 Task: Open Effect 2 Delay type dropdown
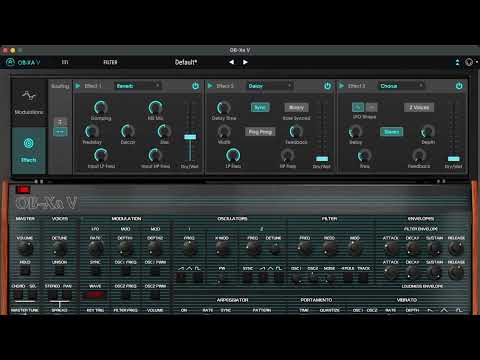(270, 86)
